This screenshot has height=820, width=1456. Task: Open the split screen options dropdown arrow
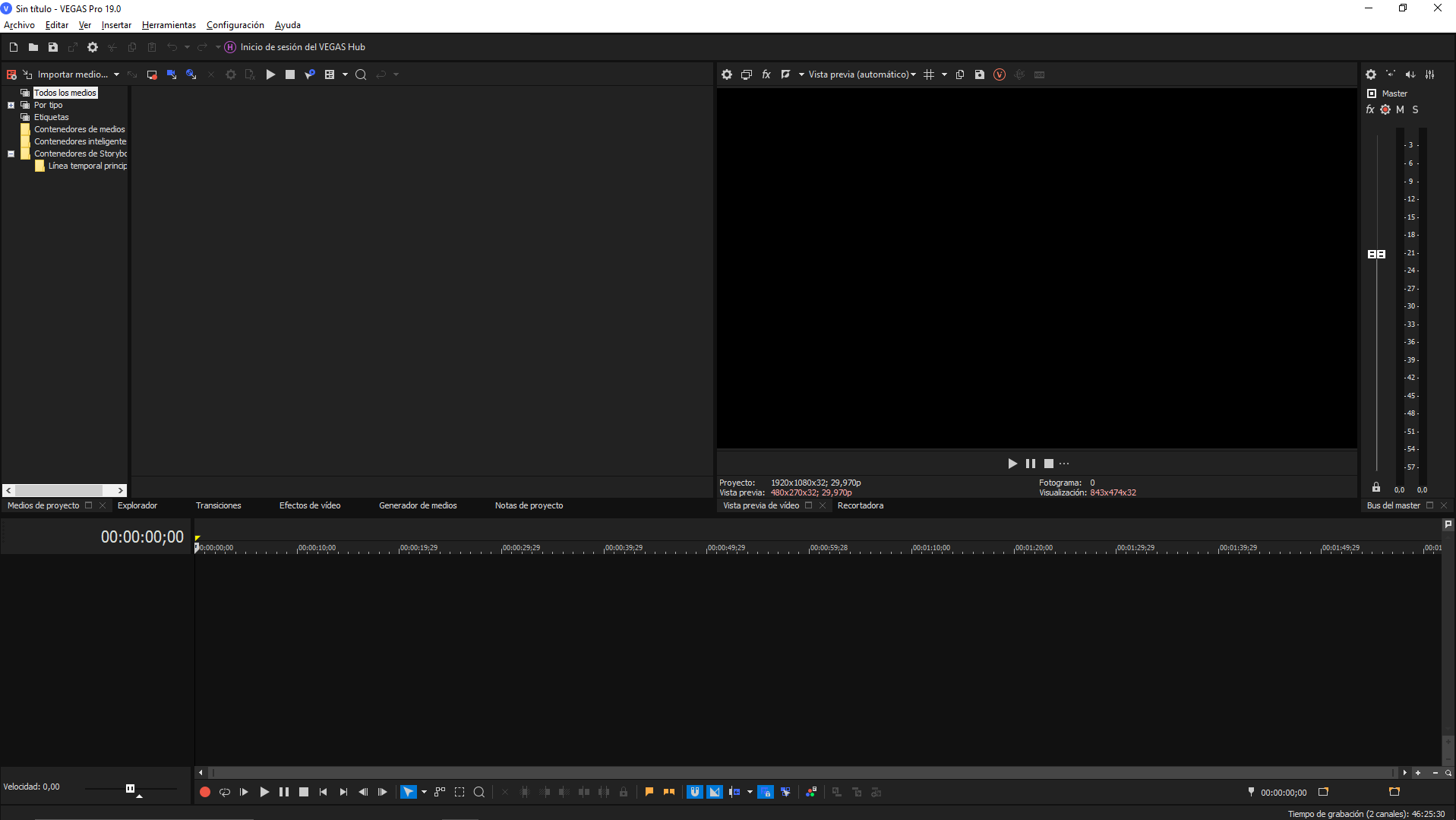(x=801, y=74)
